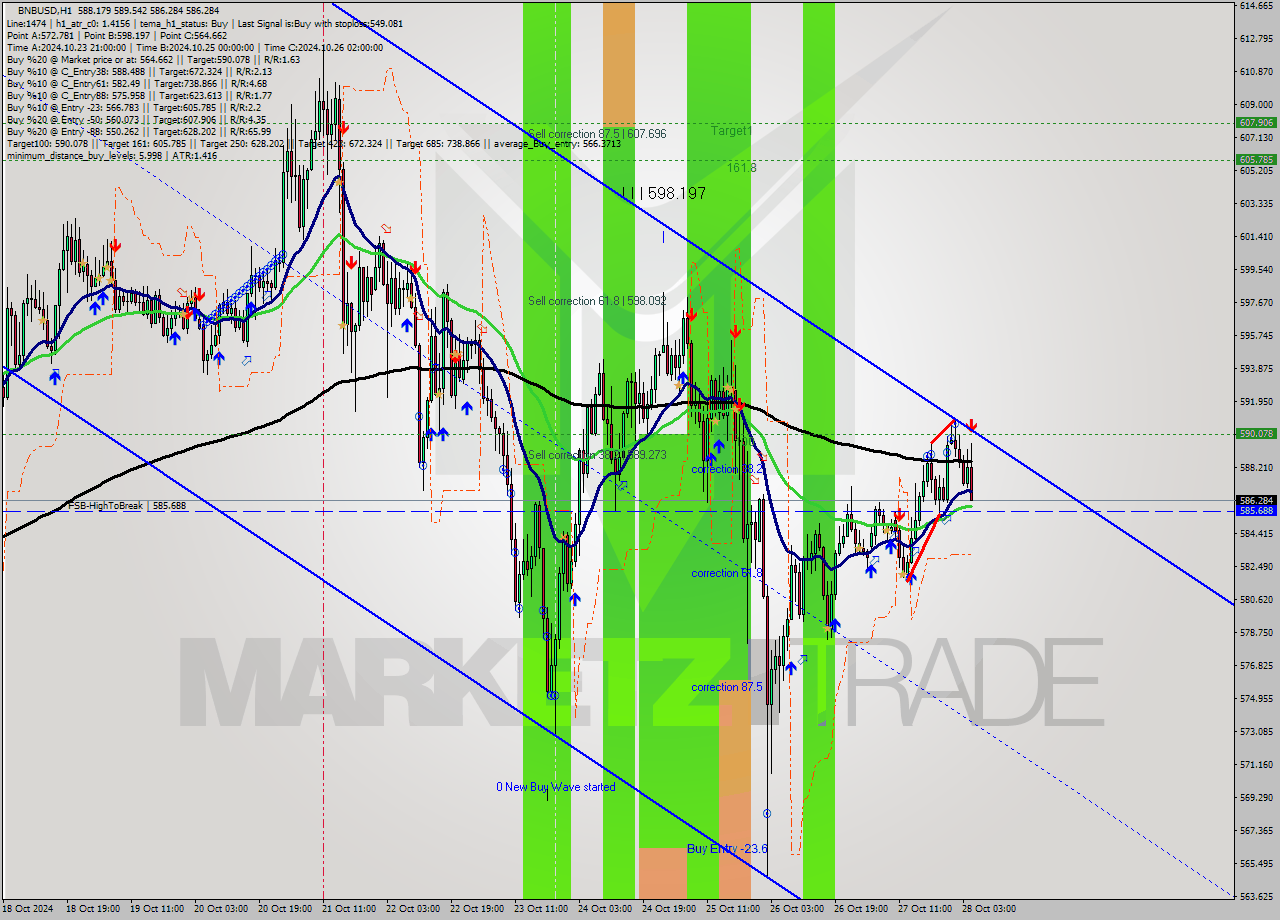The image size is (1280, 920).
Task: Select the Buy %20 @ Entry -88: 550.262 line
Action: coord(139,131)
